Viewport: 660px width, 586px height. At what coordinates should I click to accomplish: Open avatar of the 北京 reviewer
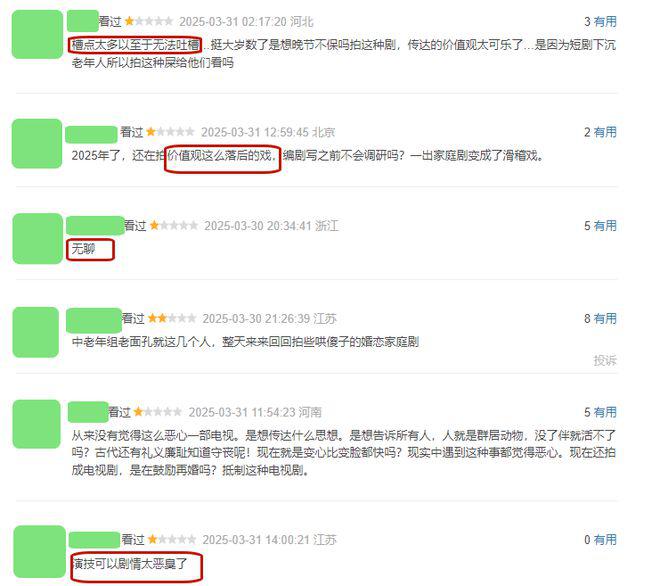[37, 144]
